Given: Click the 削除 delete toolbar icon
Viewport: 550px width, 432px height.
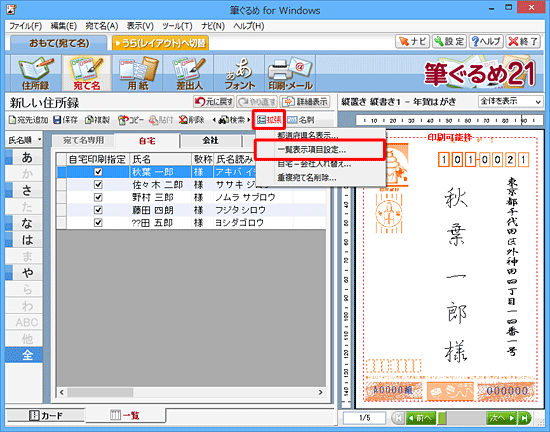Looking at the screenshot, I should pos(191,120).
